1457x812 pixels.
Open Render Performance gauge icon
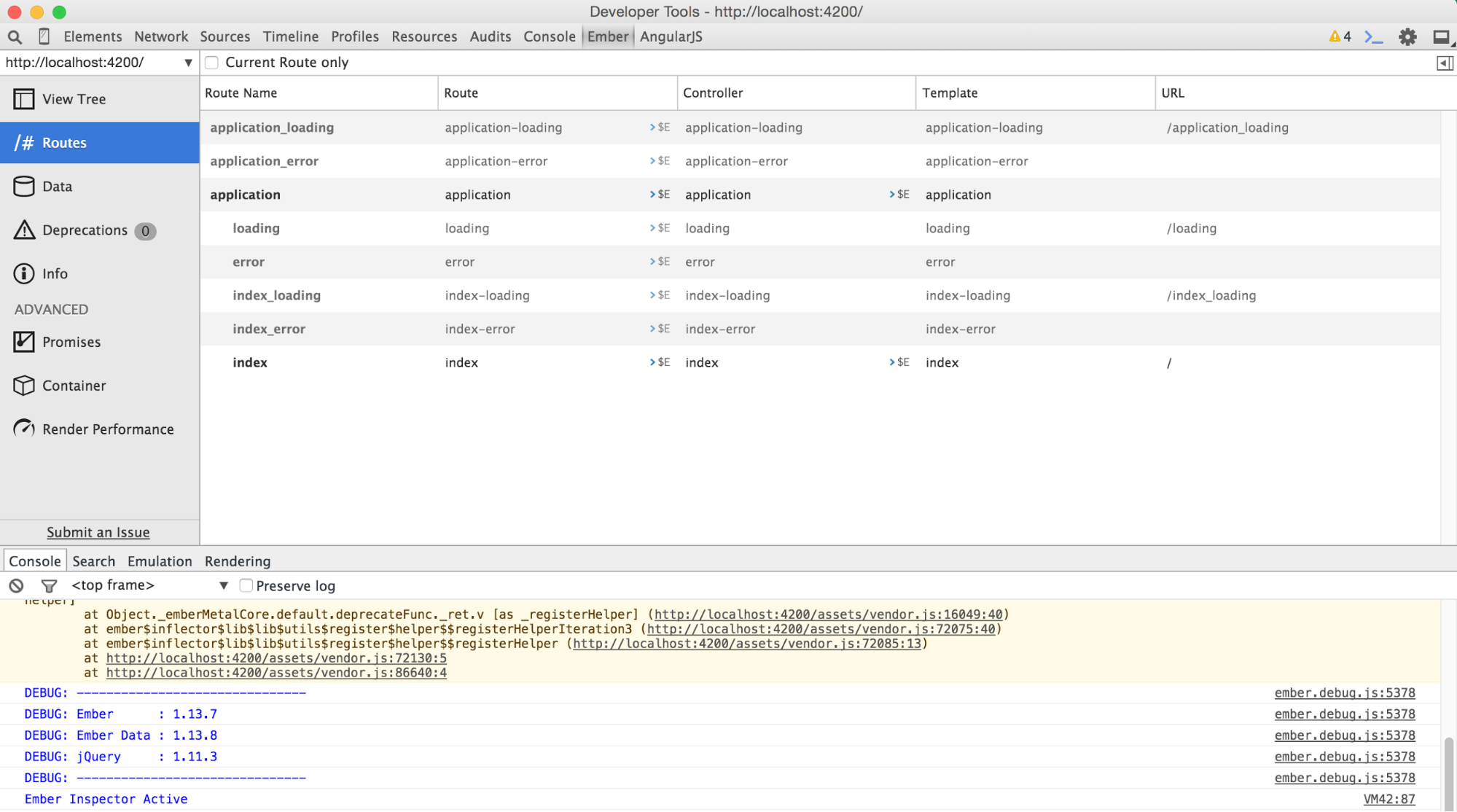click(x=23, y=429)
